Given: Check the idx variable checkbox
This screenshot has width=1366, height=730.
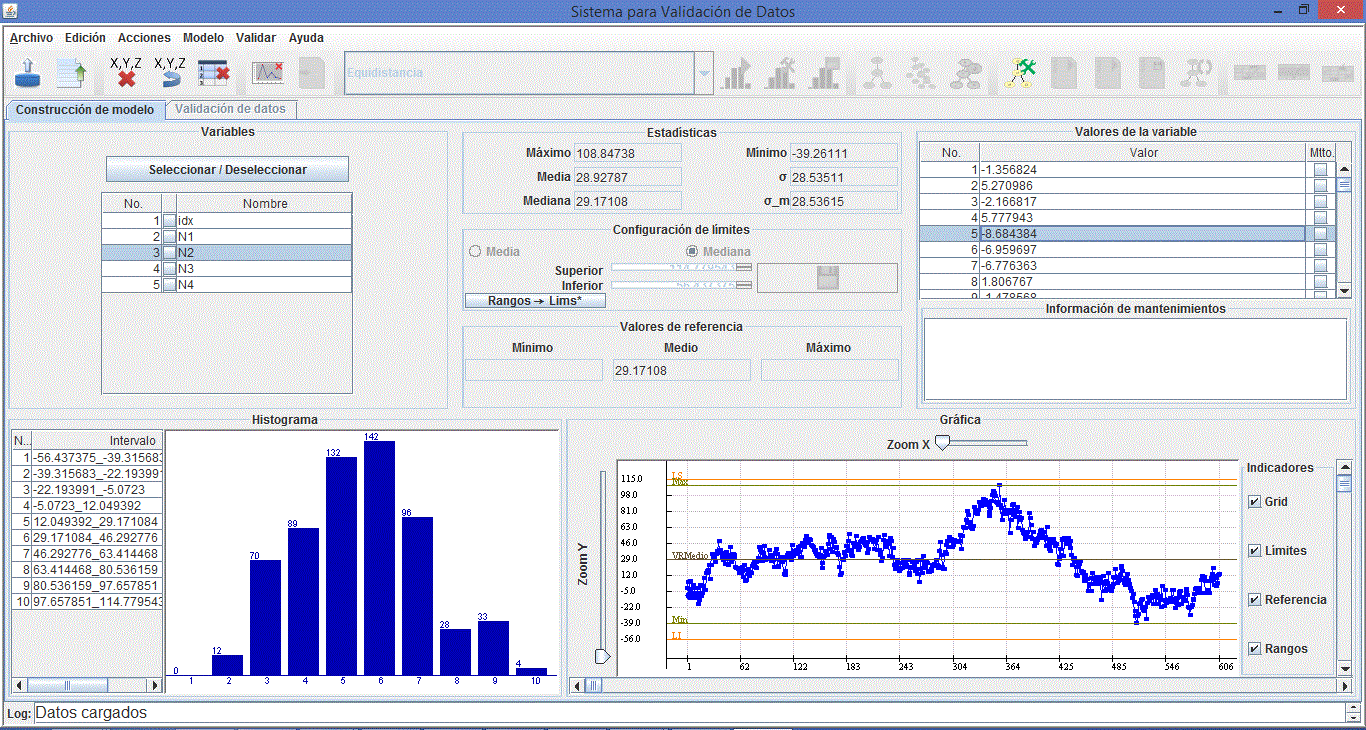Looking at the screenshot, I should [170, 220].
